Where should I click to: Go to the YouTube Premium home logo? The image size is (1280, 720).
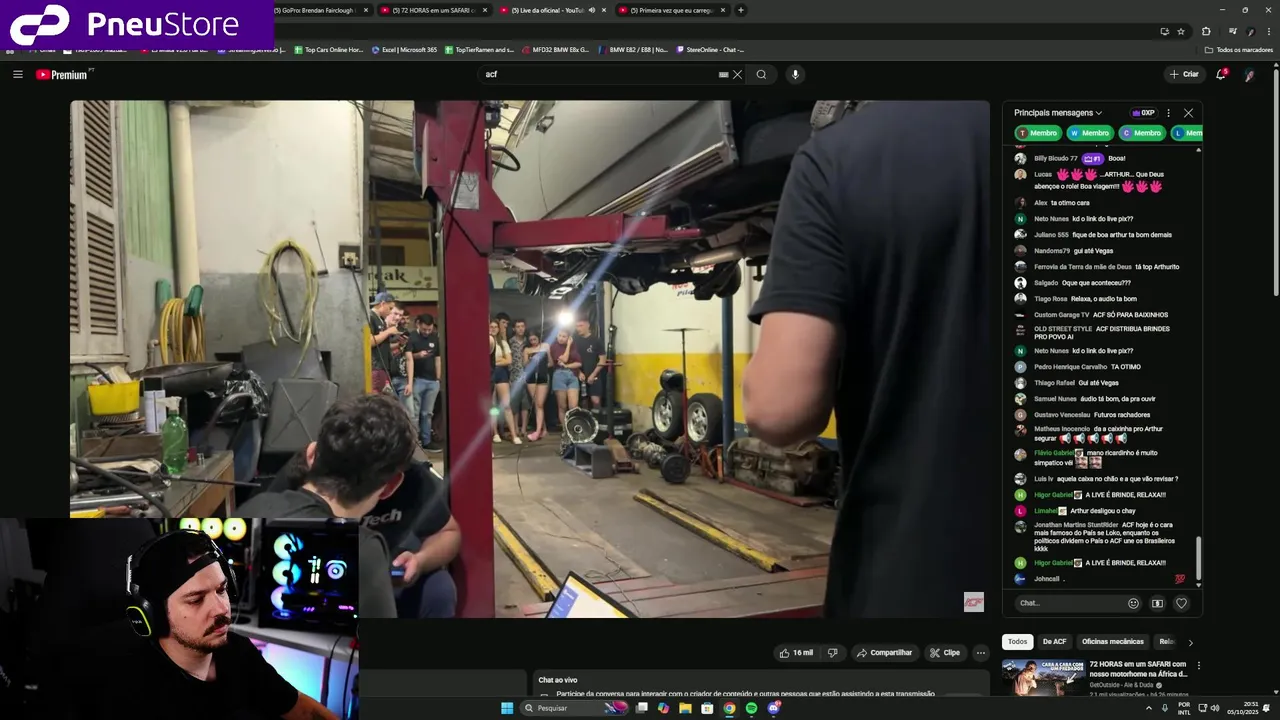(62, 74)
